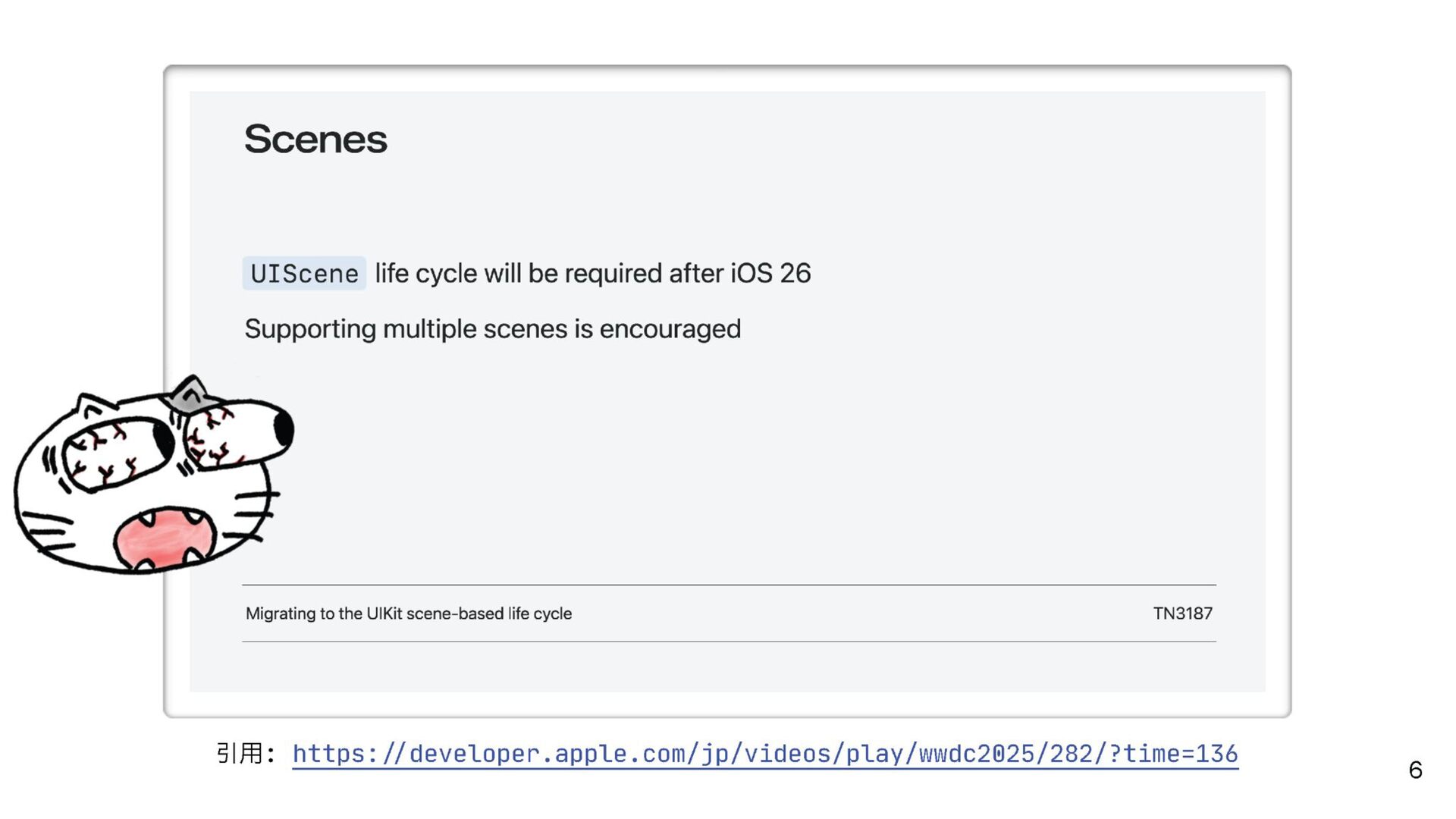The image size is (1456, 819).
Task: Click the text mentioning iOS 26
Action: click(592, 274)
